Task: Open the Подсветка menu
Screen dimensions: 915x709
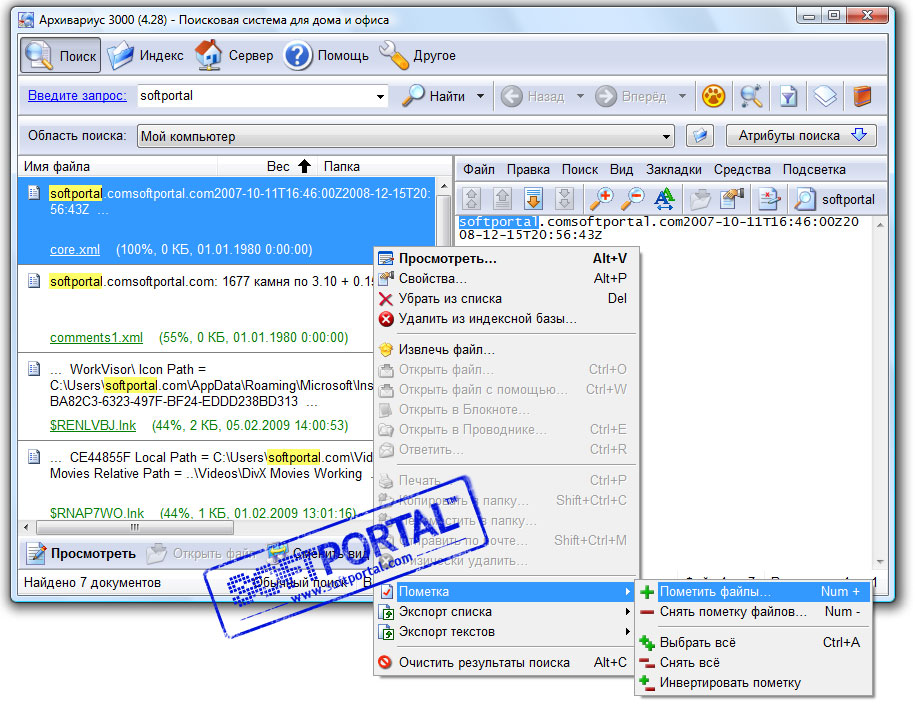Action: tap(814, 170)
